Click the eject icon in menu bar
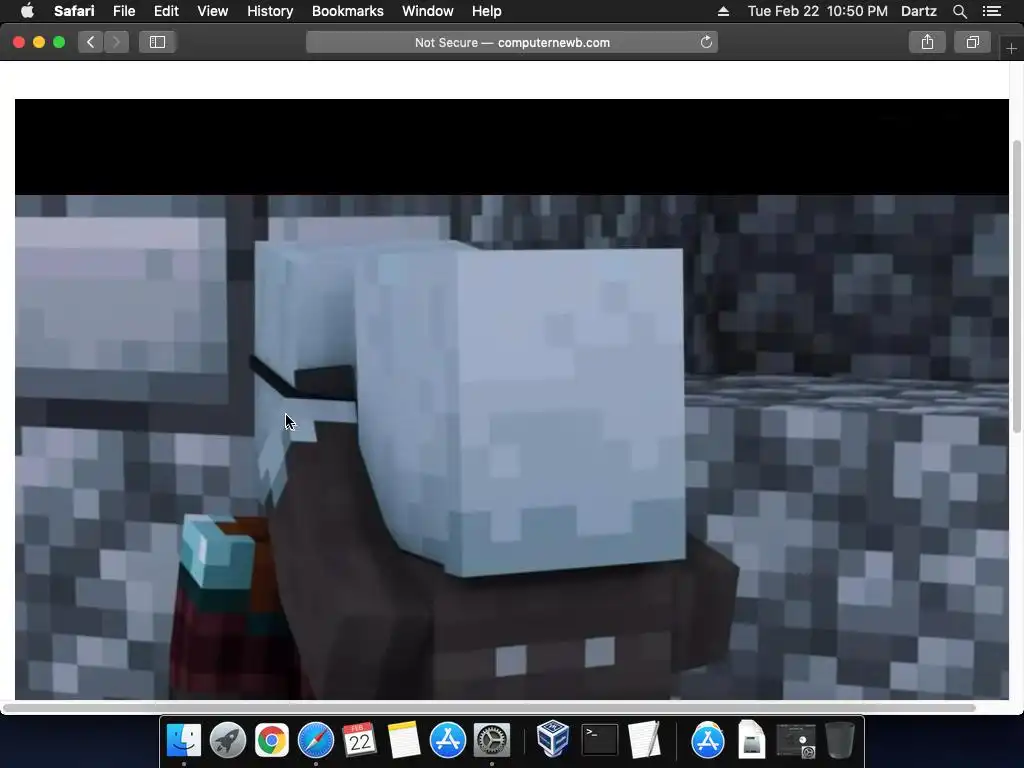This screenshot has height=768, width=1024. 723,11
